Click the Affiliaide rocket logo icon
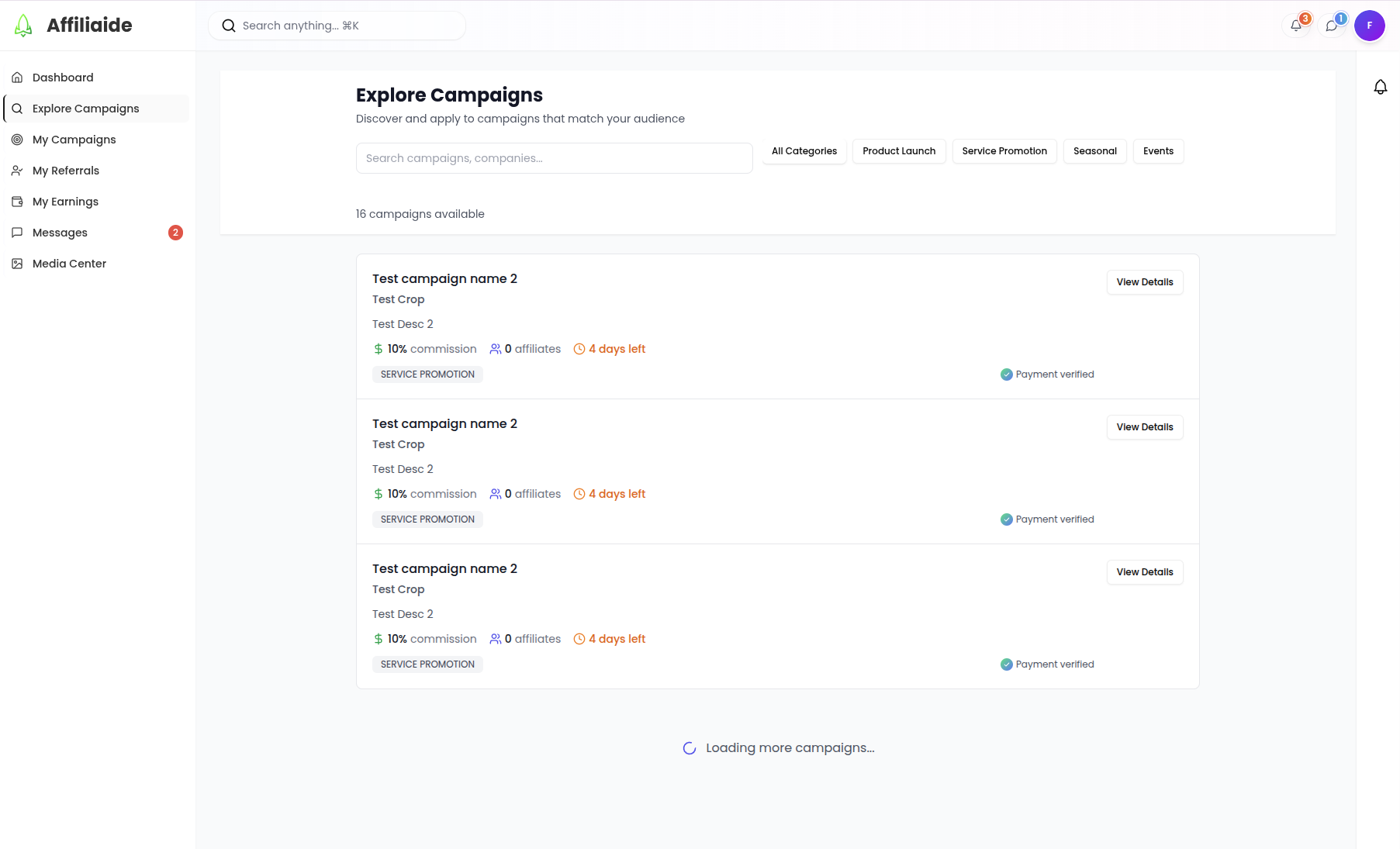The height and width of the screenshot is (849, 1400). pos(23,26)
